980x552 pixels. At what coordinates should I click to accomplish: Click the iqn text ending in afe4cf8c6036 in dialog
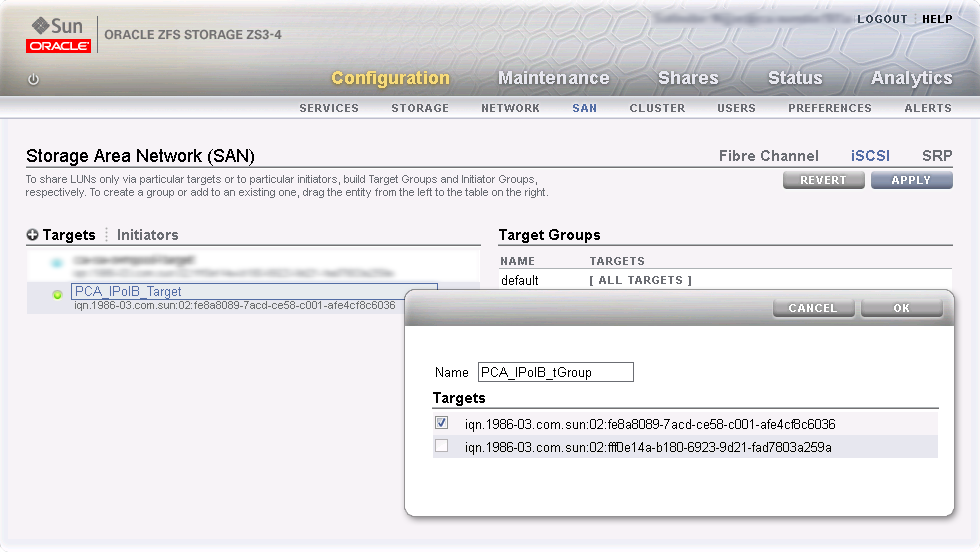pos(649,424)
